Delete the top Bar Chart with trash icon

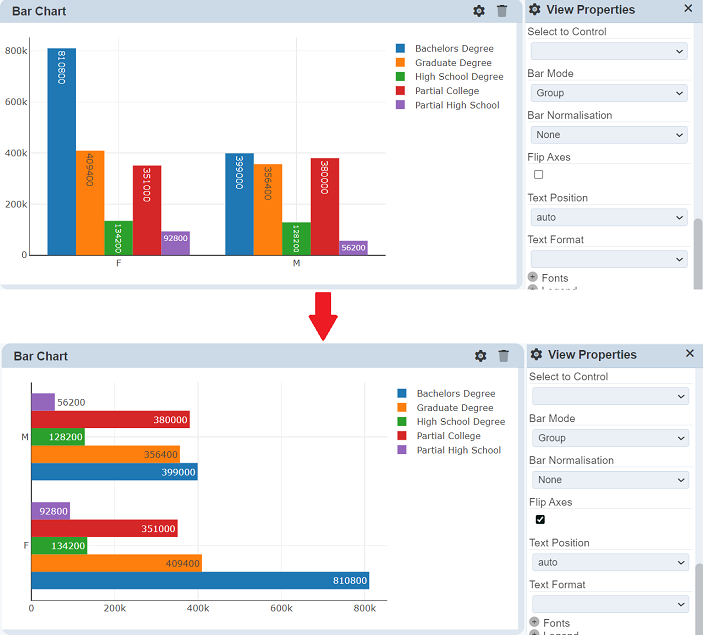tap(502, 11)
